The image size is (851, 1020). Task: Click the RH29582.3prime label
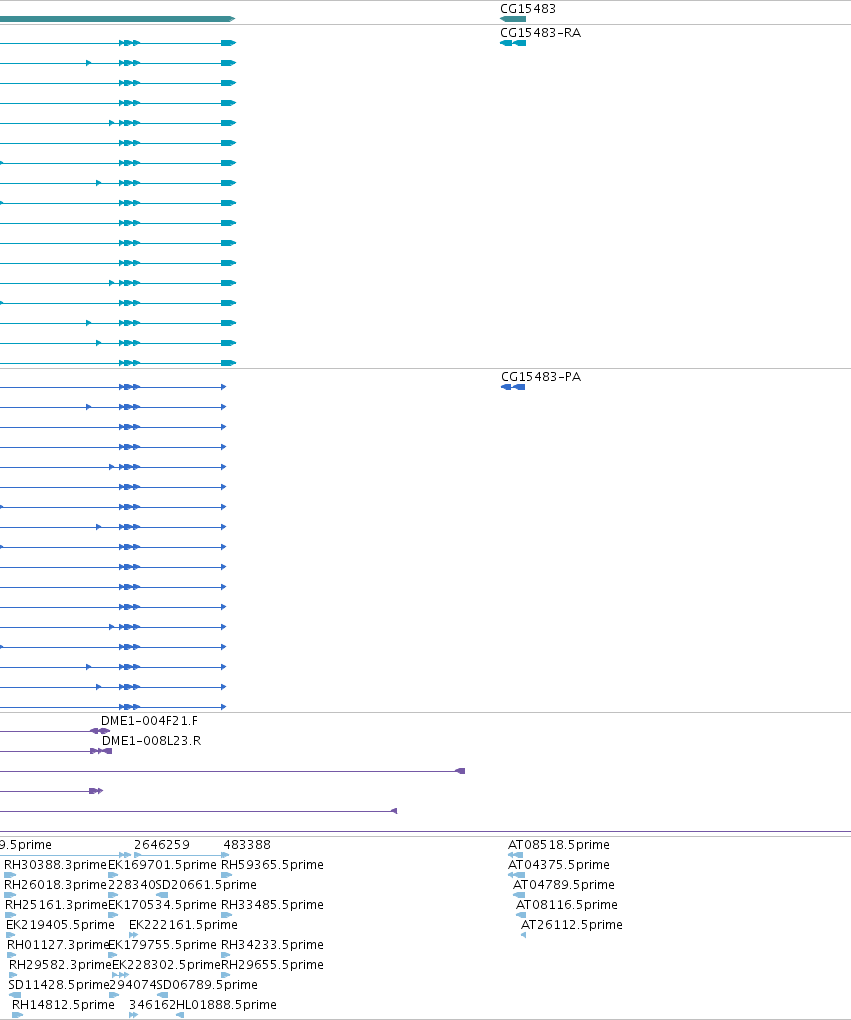60,965
